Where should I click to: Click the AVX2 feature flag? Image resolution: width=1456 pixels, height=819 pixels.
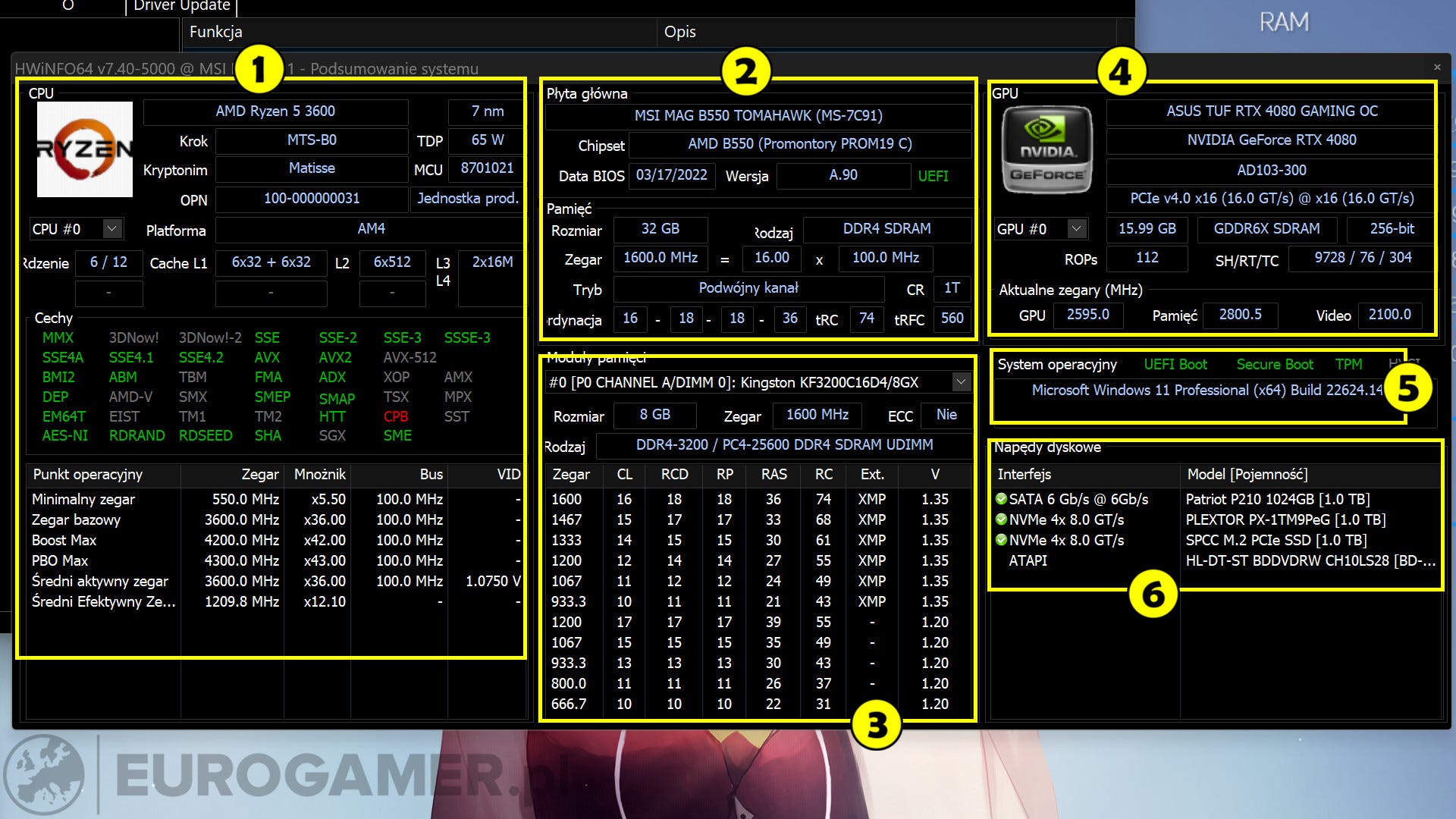pyautogui.click(x=334, y=357)
